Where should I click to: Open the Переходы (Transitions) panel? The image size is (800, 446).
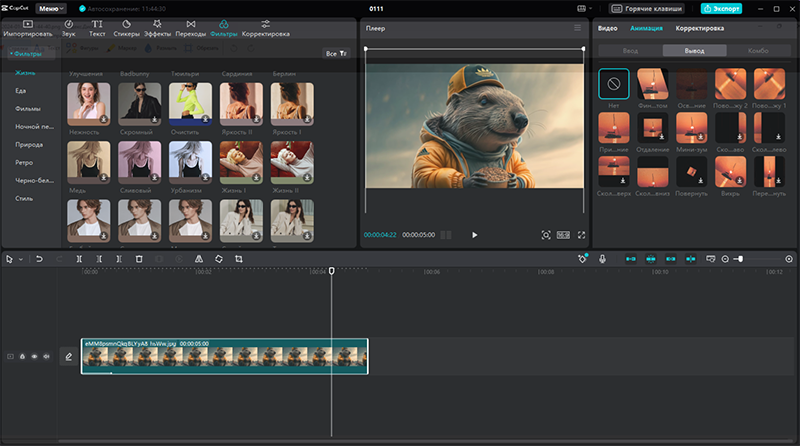coord(190,27)
